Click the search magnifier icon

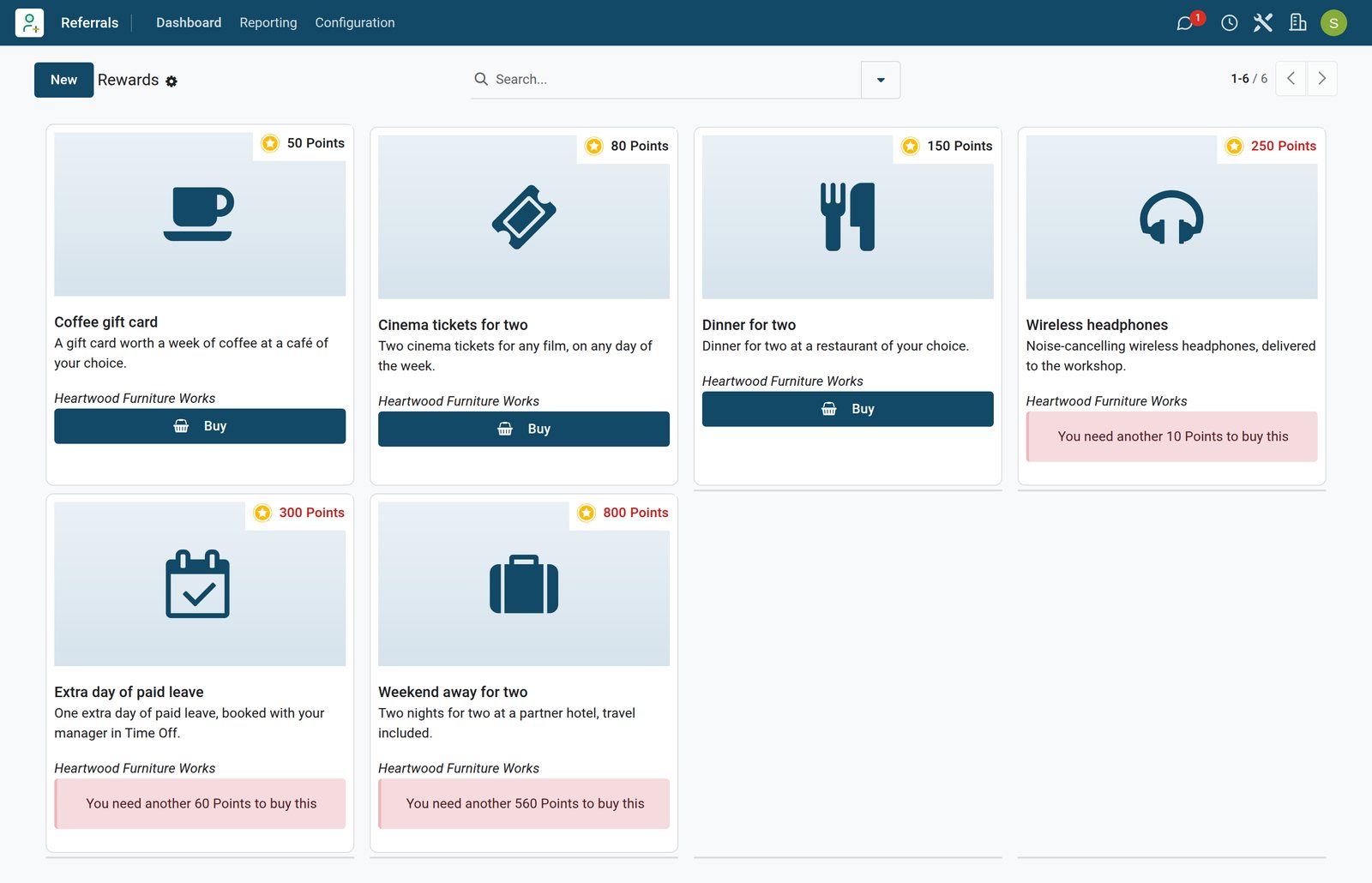coord(481,79)
